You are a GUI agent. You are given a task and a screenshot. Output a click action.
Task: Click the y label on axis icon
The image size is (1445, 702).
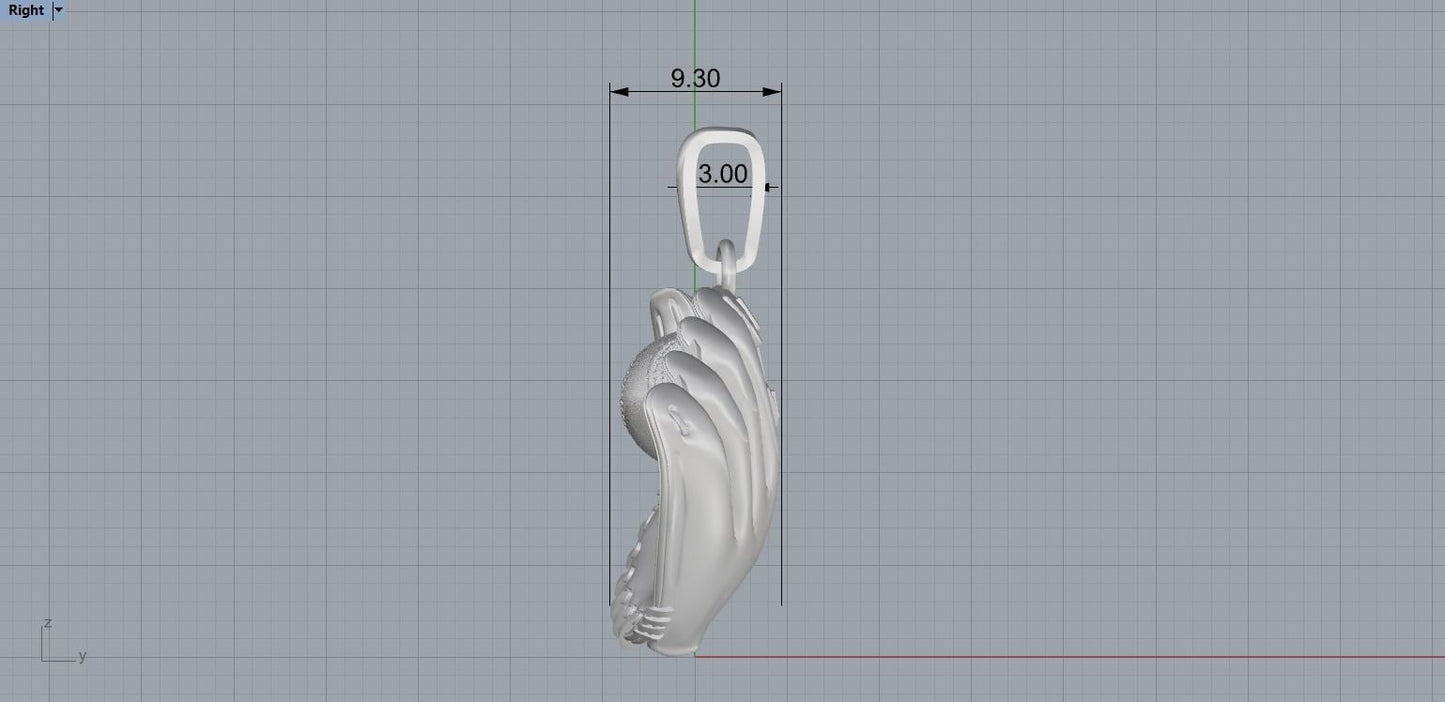pos(82,656)
